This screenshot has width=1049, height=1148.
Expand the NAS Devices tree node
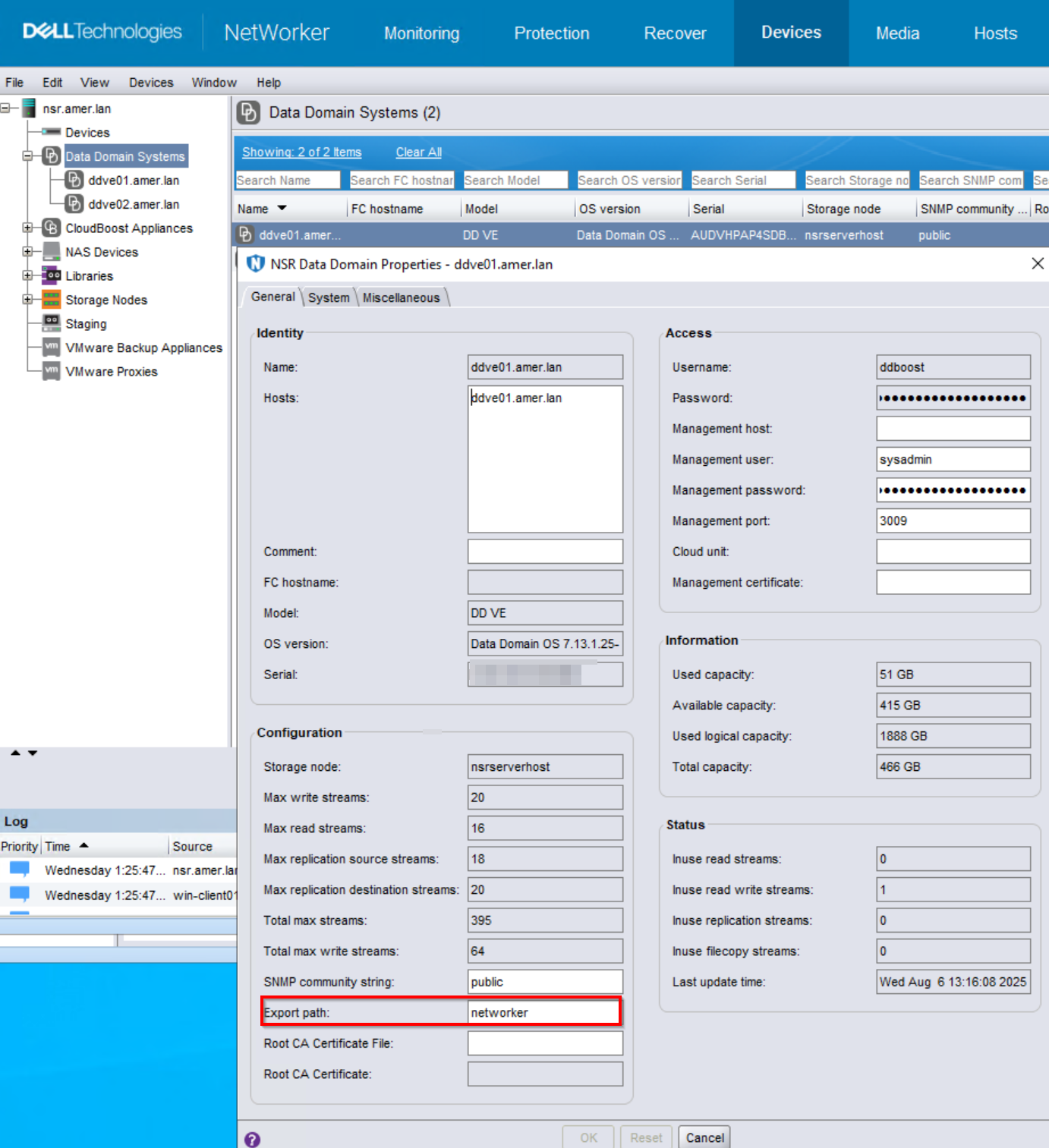[x=27, y=251]
